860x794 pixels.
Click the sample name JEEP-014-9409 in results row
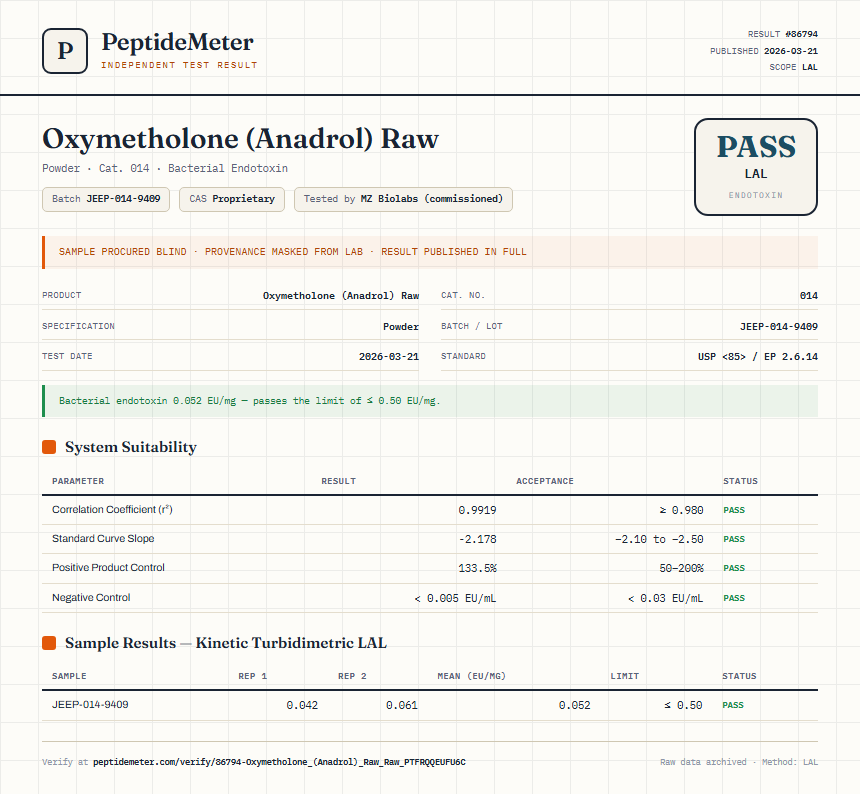[90, 705]
